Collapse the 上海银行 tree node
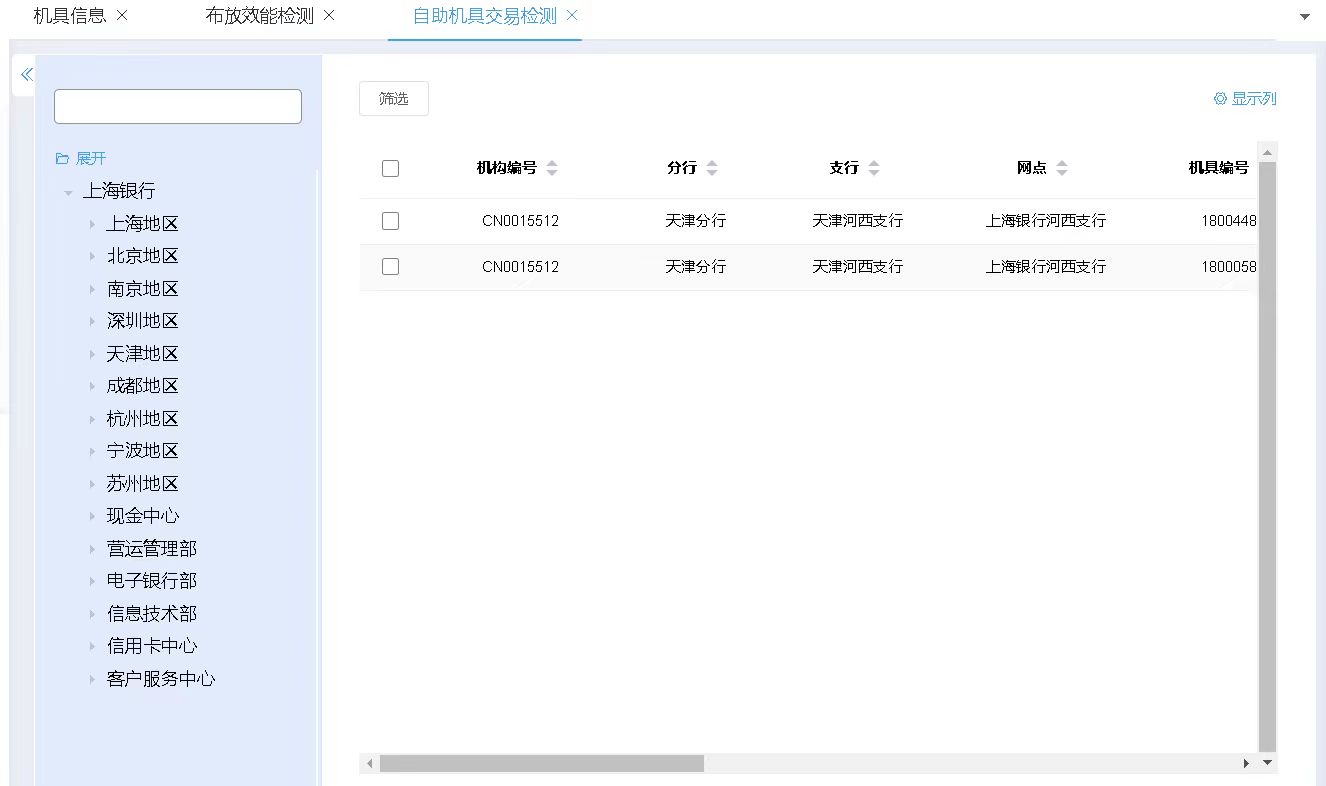The width and height of the screenshot is (1326, 786). tap(68, 192)
